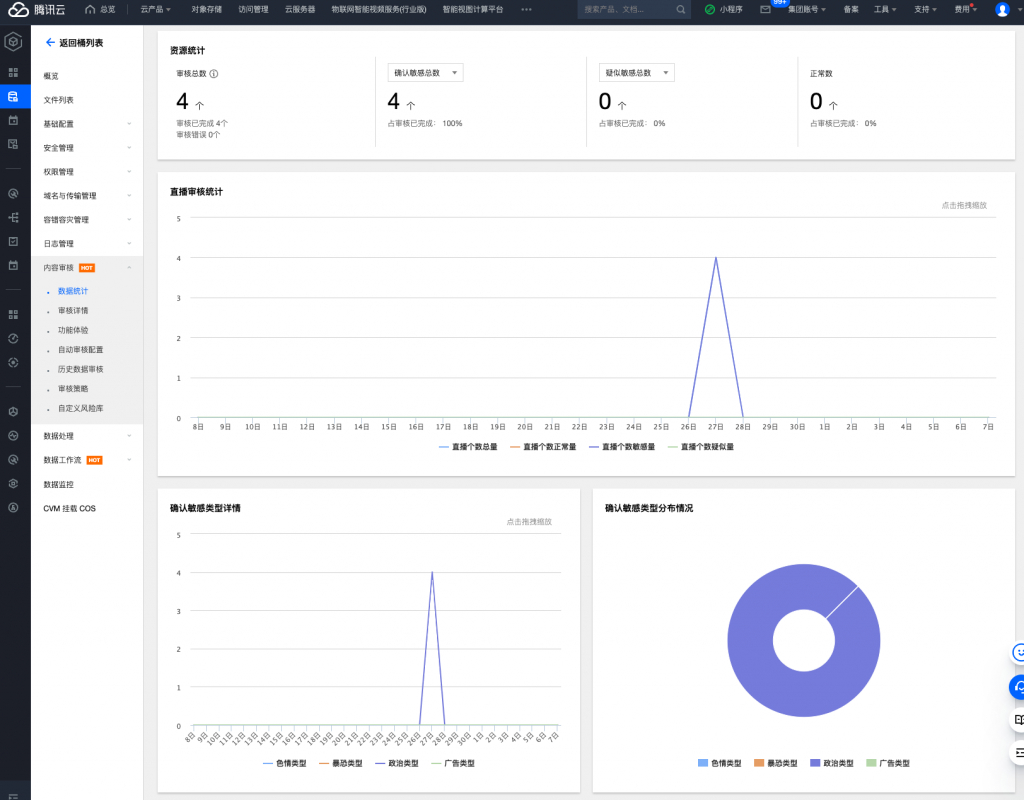Go to 总览 home icon in top bar
Viewport: 1024px width, 800px height.
[x=90, y=9]
